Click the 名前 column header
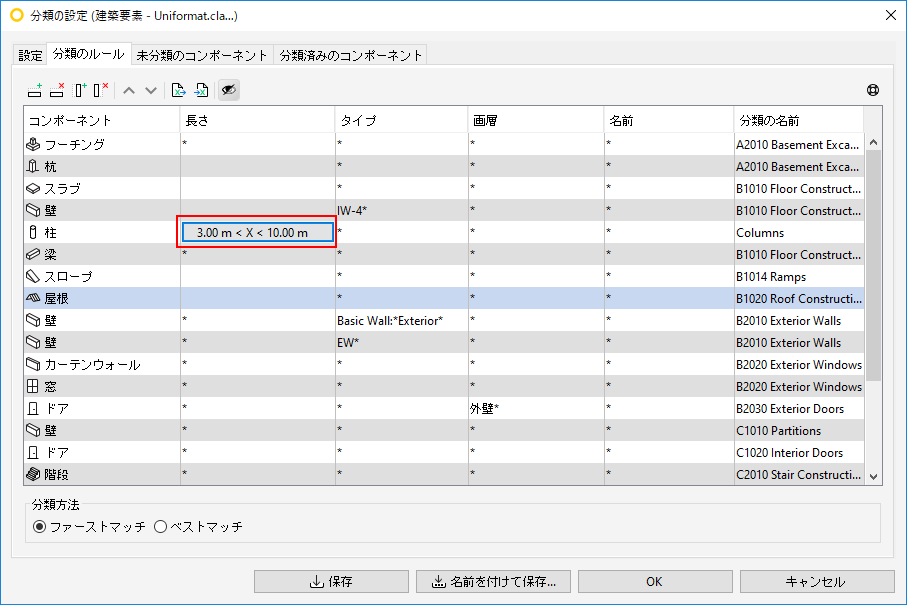This screenshot has height=605, width=907. (x=669, y=120)
